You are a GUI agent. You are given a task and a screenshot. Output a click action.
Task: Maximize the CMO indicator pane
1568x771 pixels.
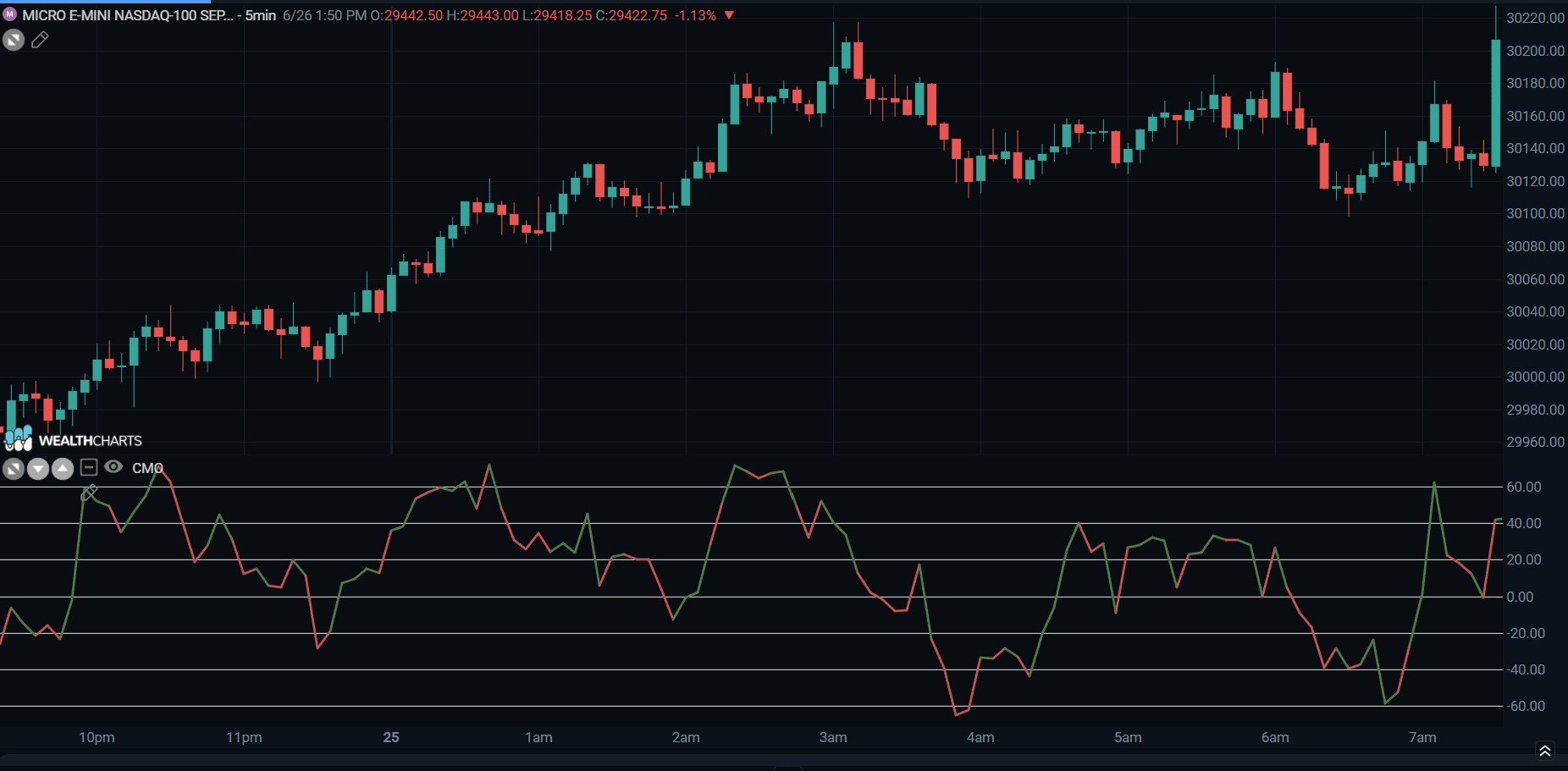pyautogui.click(x=14, y=468)
